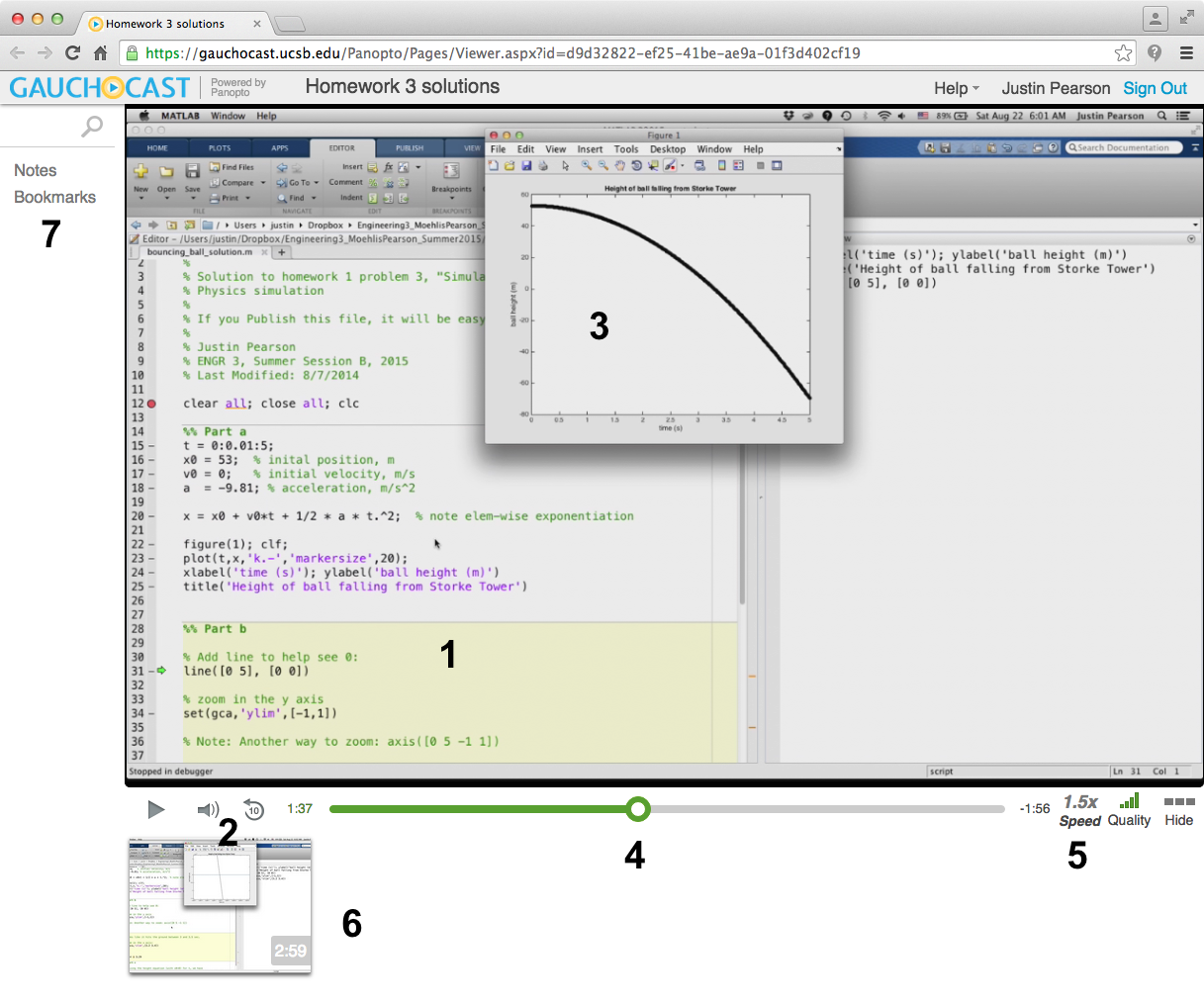
Task: Click the Sign Out link
Action: 1155,88
